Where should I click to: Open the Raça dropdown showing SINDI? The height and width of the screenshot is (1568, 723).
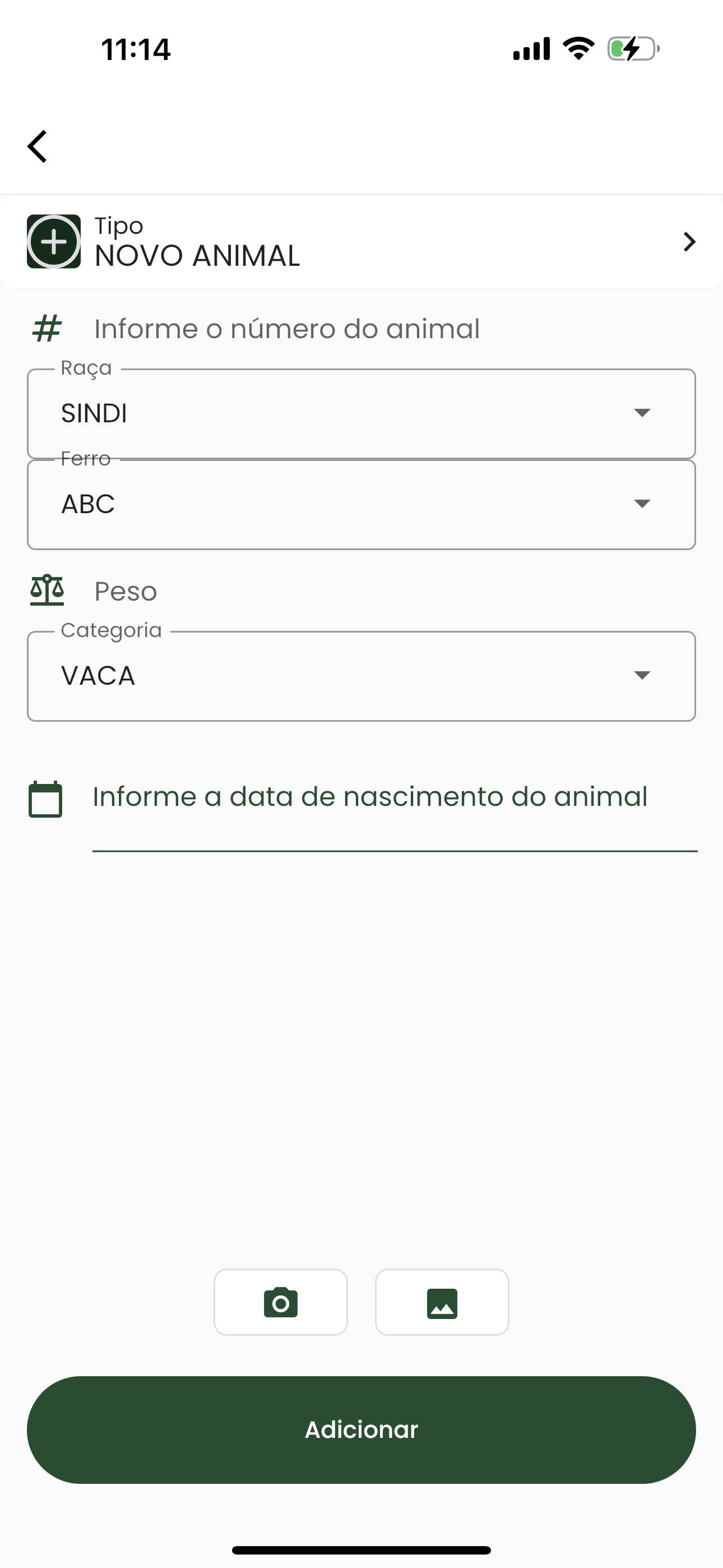pyautogui.click(x=361, y=413)
